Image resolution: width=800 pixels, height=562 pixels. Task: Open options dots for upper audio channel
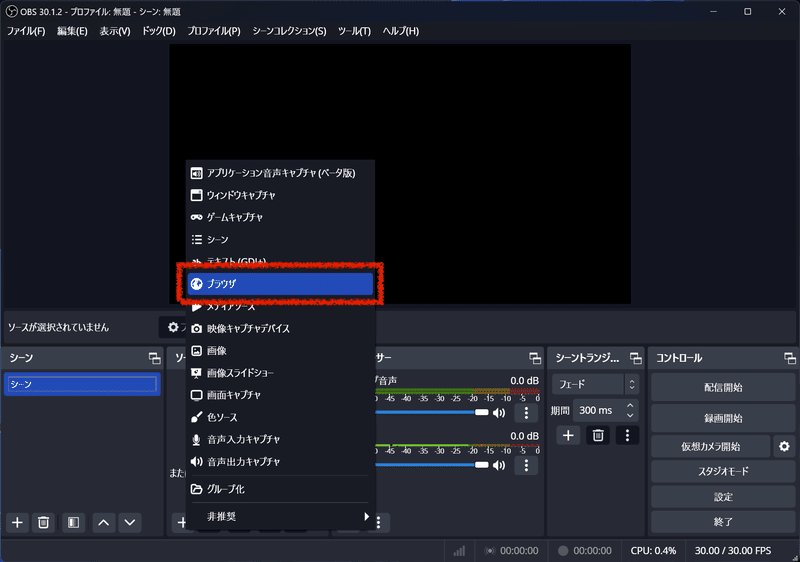click(x=527, y=413)
